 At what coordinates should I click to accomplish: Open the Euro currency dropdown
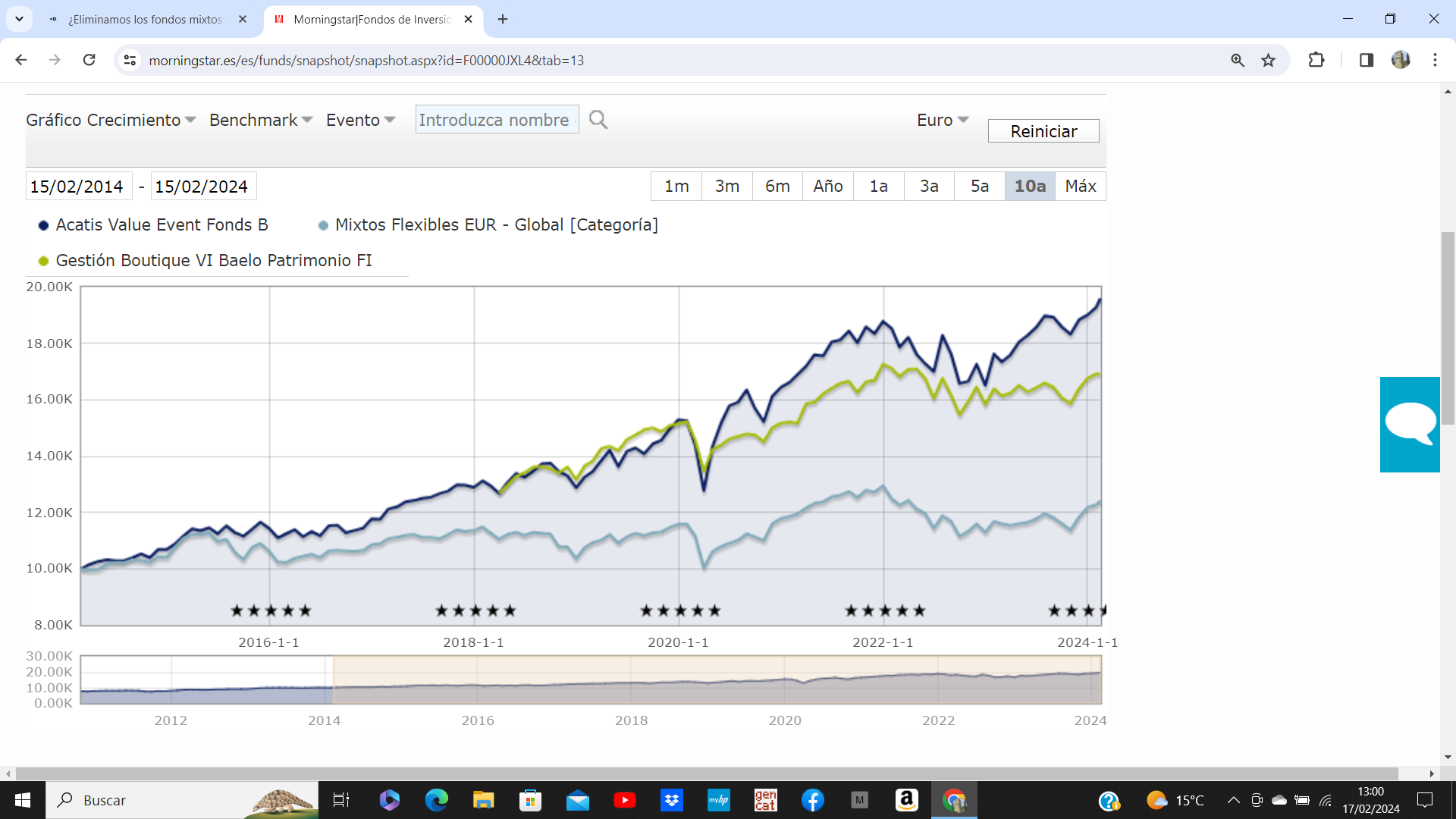[x=943, y=120]
